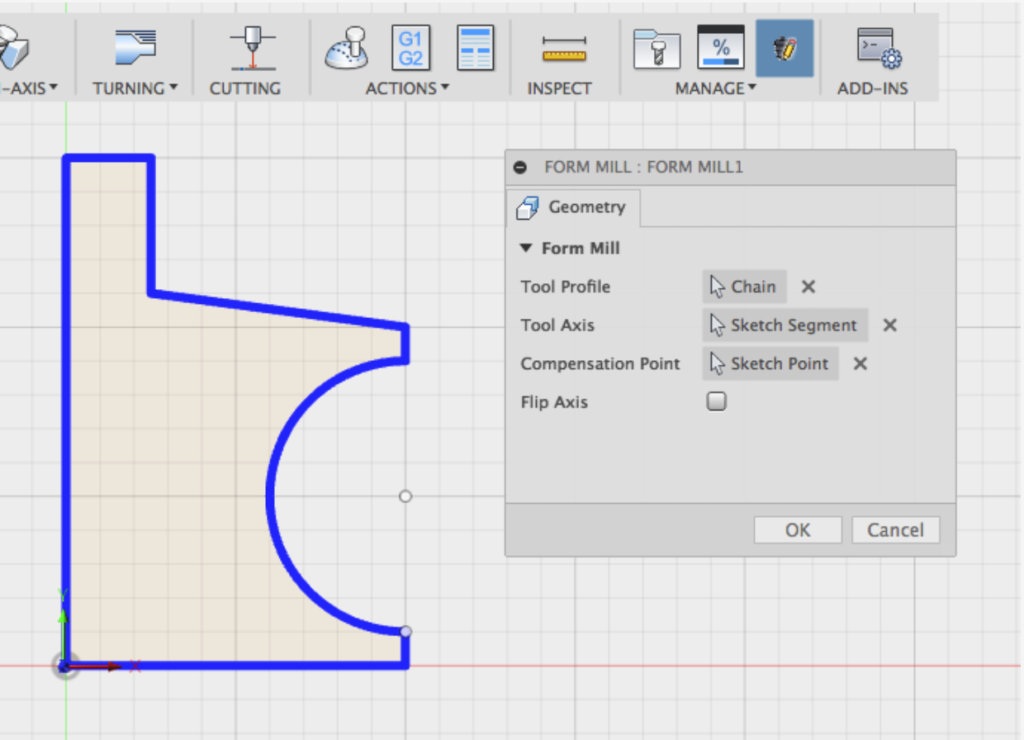Open the Add-Ins scripts icon

coord(877,48)
